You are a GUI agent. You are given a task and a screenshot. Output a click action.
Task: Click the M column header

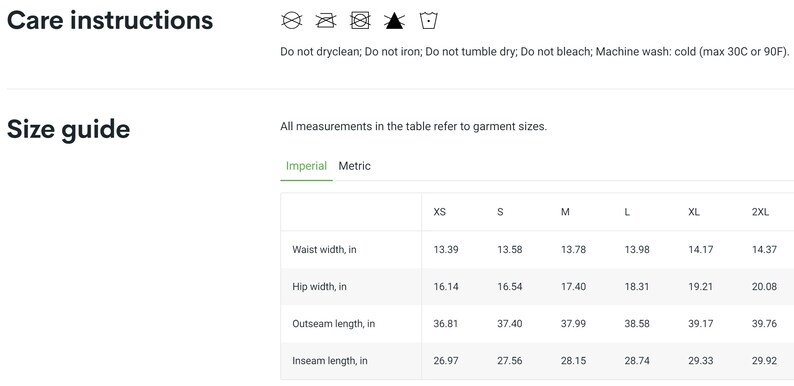pyautogui.click(x=565, y=212)
